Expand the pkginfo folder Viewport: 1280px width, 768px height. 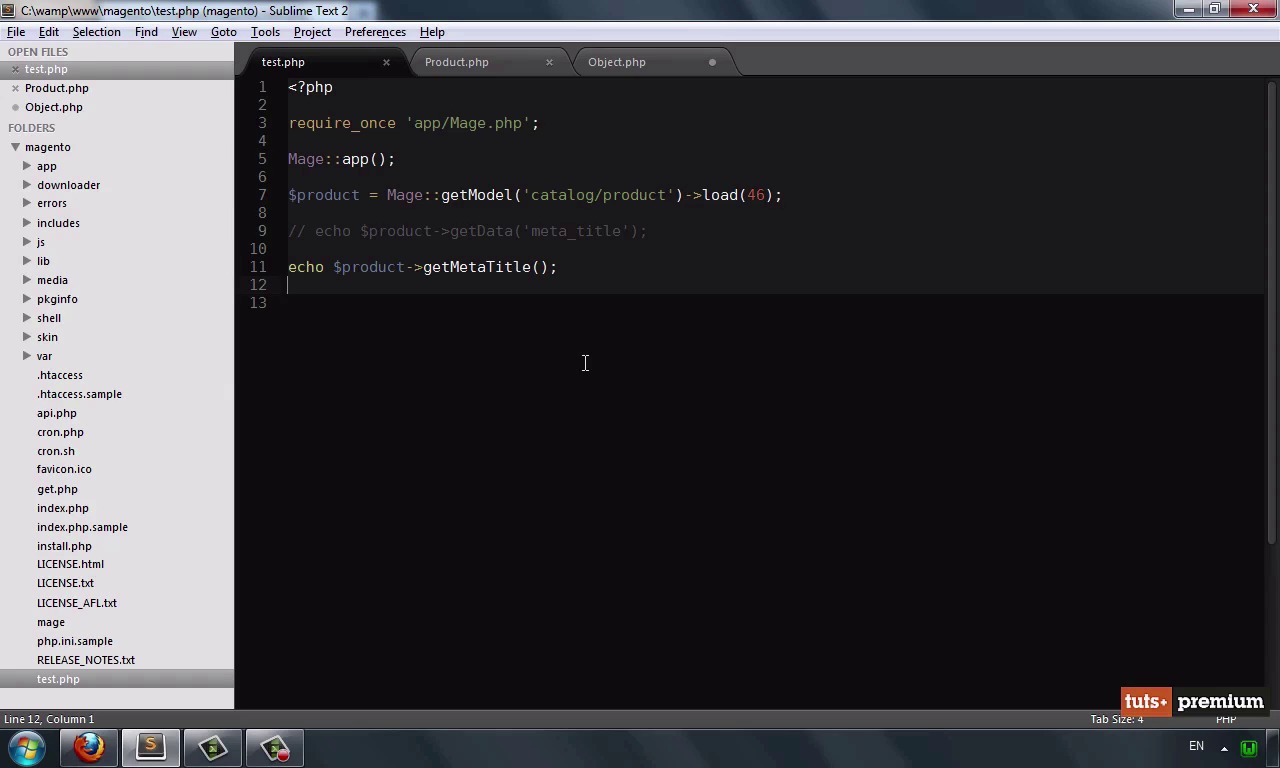[x=27, y=299]
